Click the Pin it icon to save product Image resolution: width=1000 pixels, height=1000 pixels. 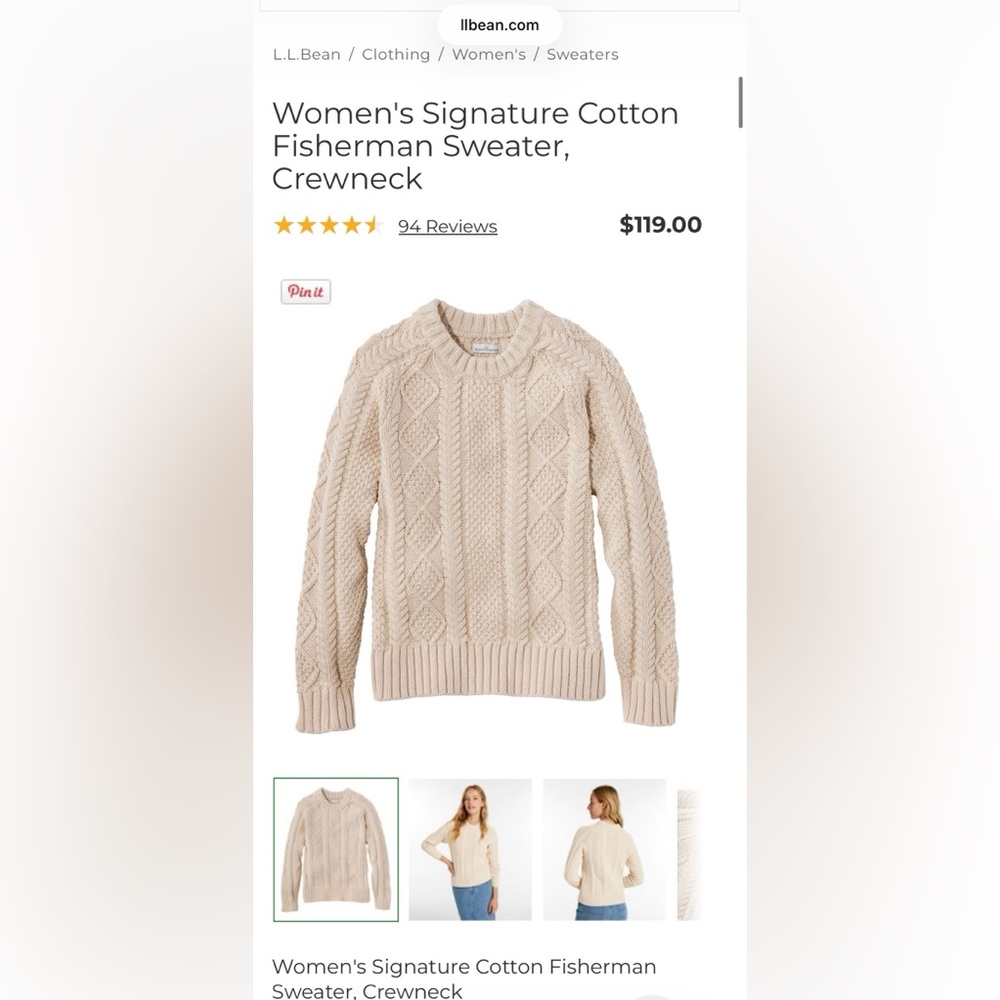pos(304,292)
